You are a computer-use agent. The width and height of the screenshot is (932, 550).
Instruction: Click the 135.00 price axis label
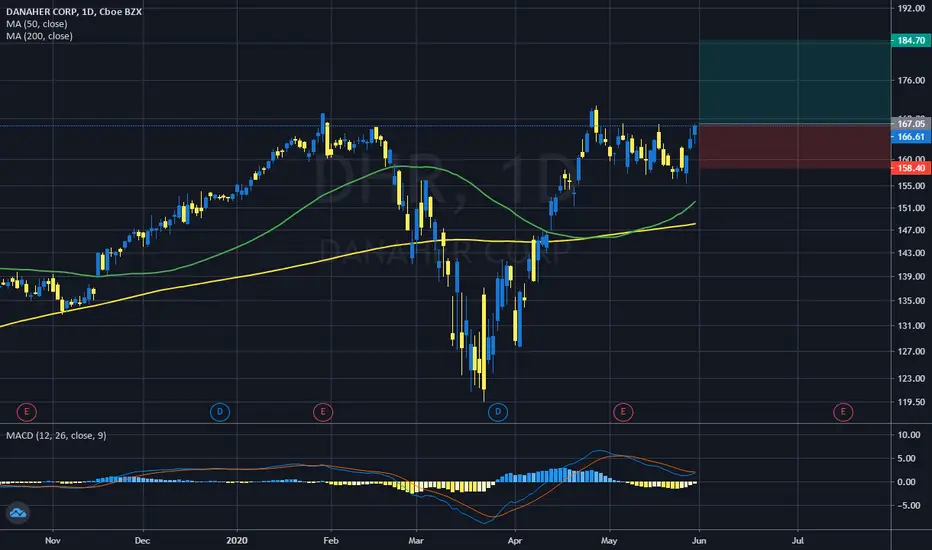tap(911, 300)
